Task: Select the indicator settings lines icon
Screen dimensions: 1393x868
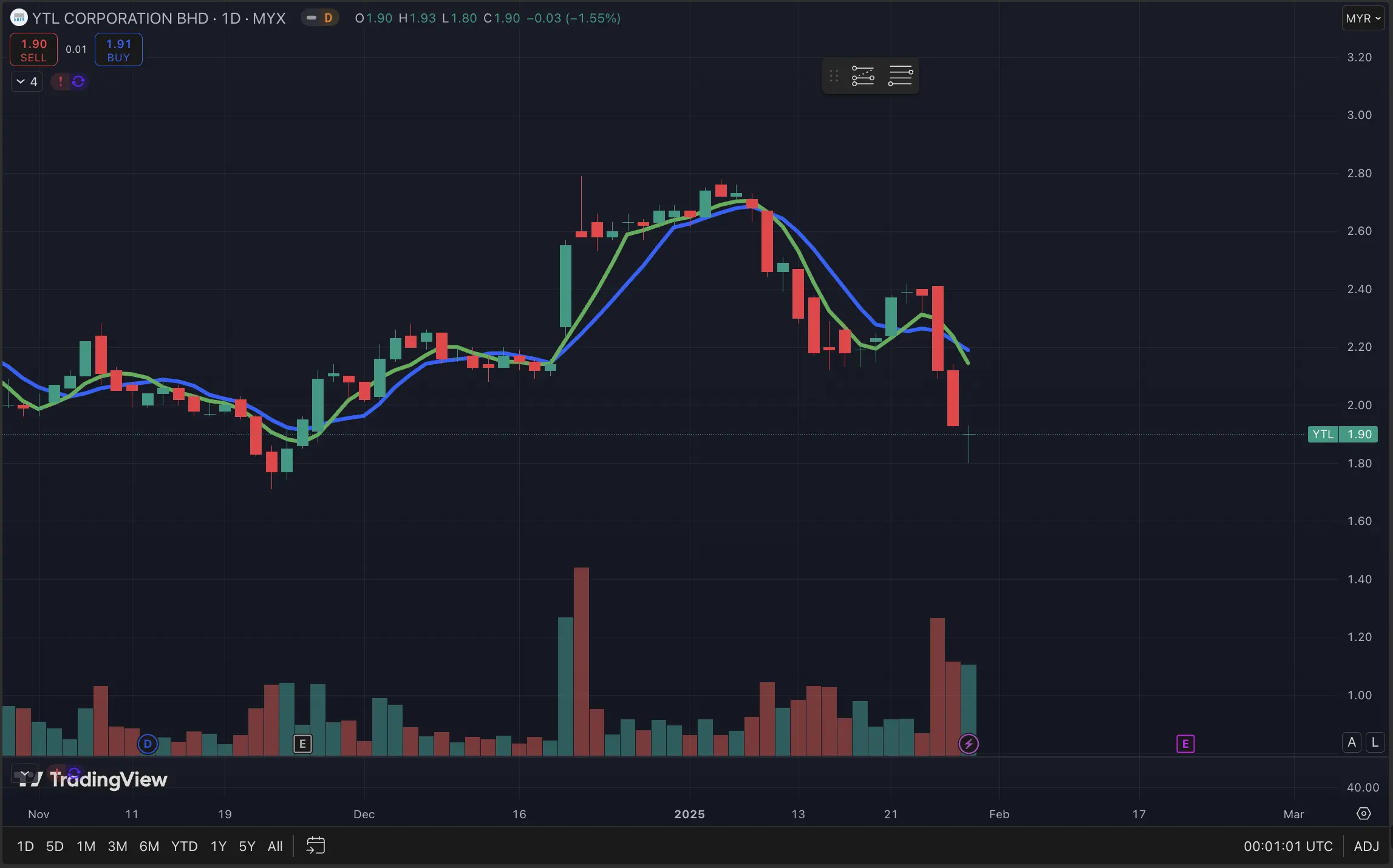Action: (863, 76)
